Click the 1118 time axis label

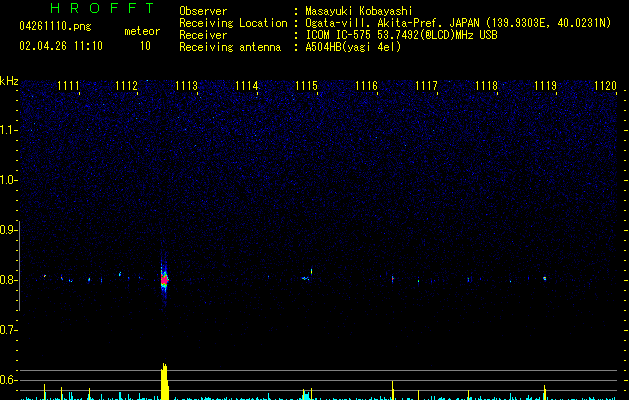[x=486, y=86]
